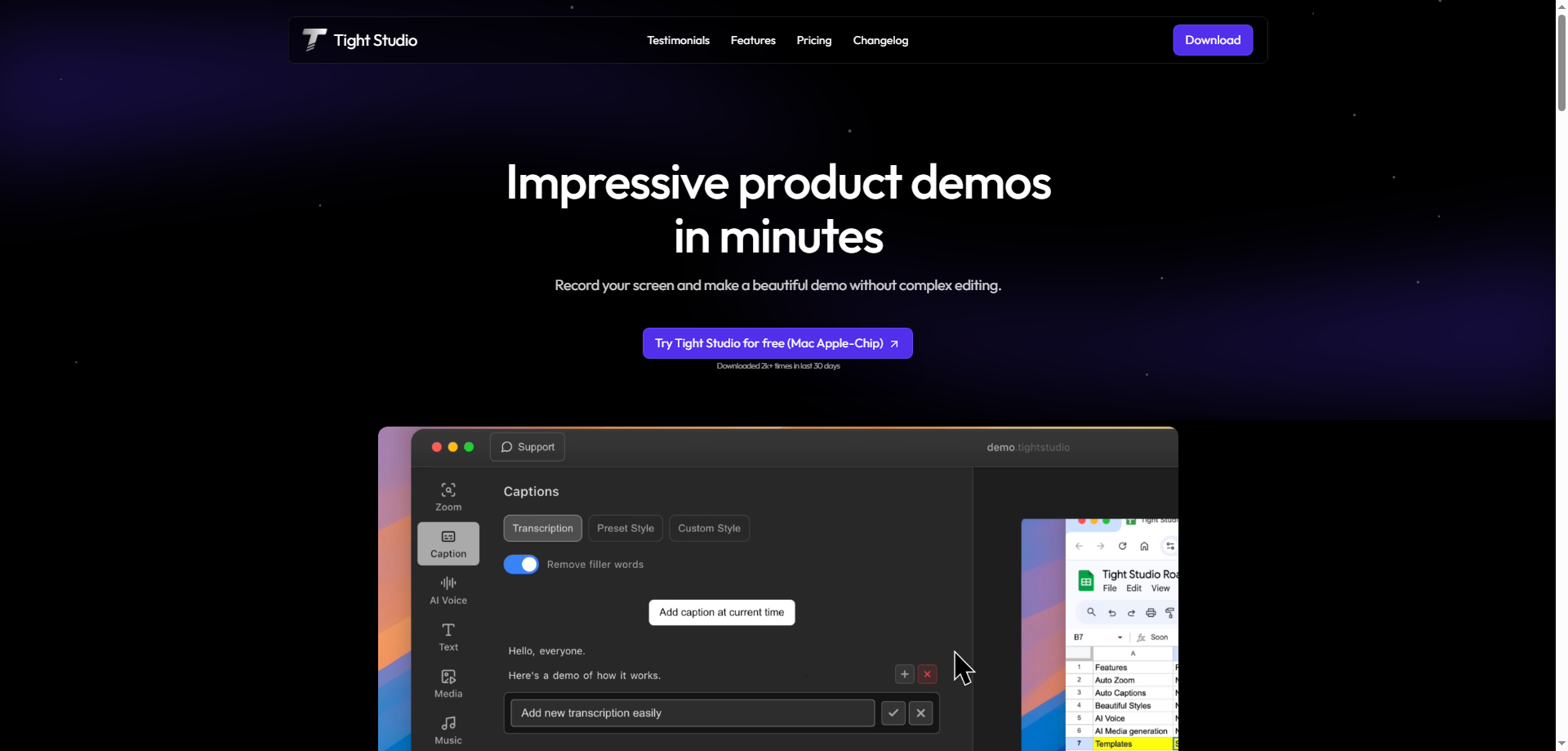The image size is (1568, 751).
Task: Click the Tight Studio logo icon
Action: click(314, 40)
